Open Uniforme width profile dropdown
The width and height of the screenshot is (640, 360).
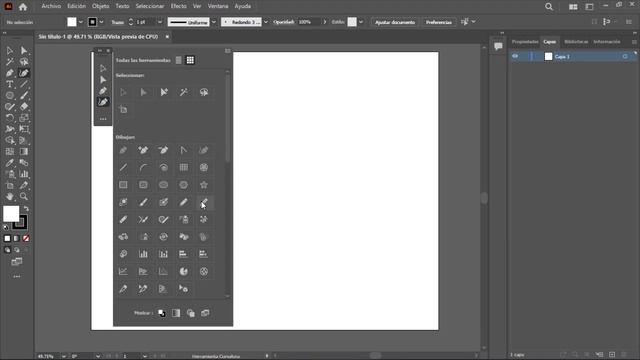(214, 22)
